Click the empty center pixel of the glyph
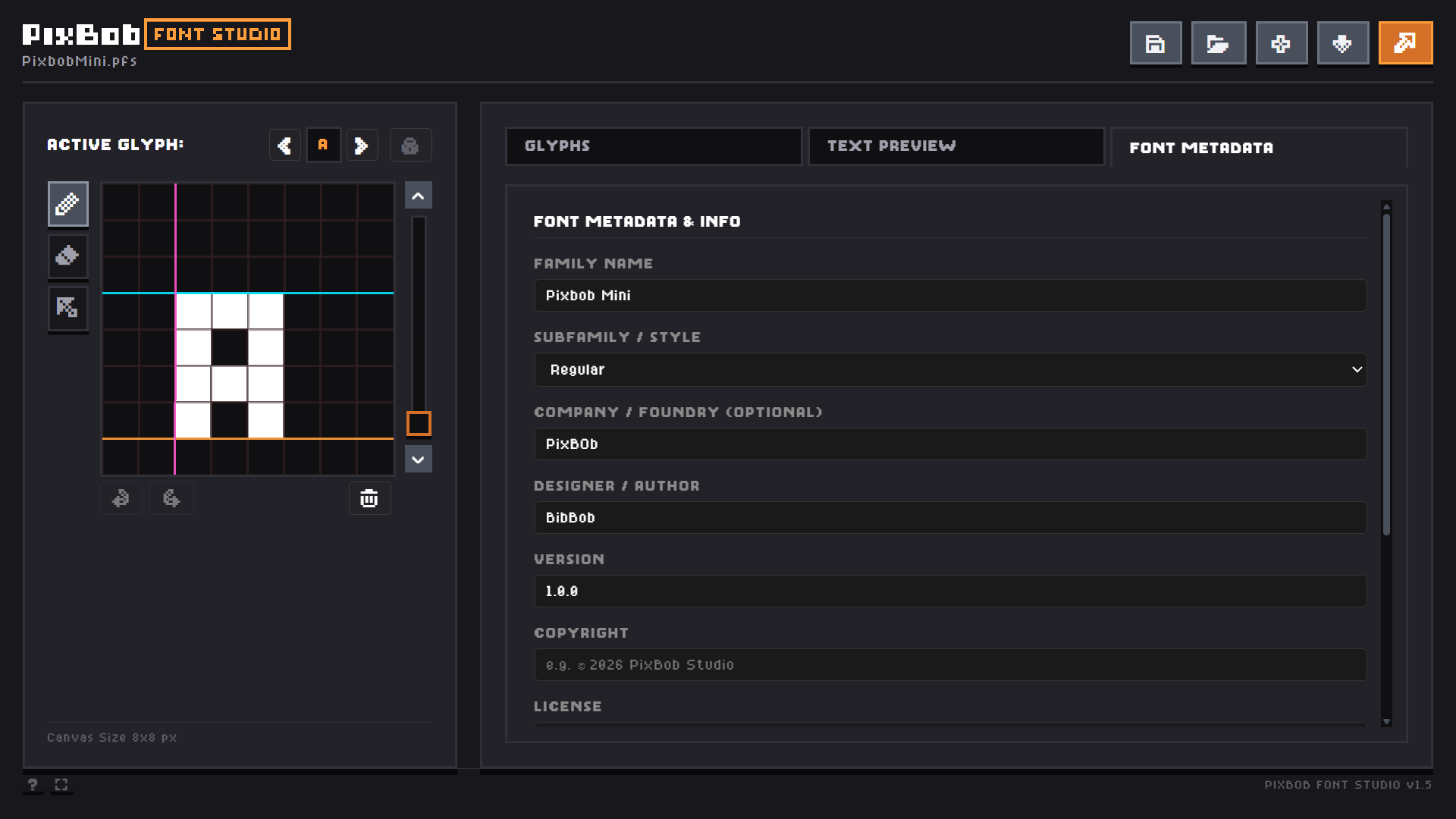 pyautogui.click(x=230, y=347)
